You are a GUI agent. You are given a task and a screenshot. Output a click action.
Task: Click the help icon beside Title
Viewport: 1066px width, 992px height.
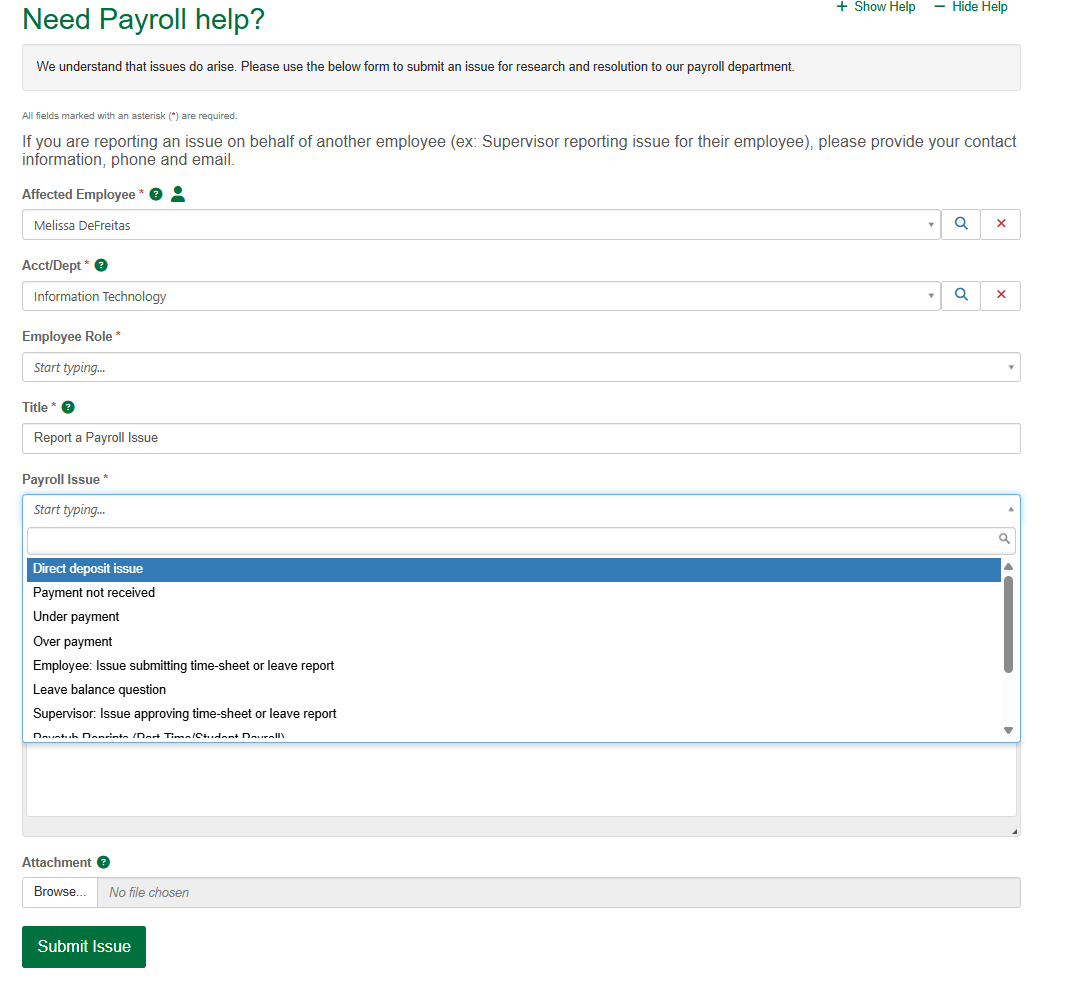pos(68,408)
